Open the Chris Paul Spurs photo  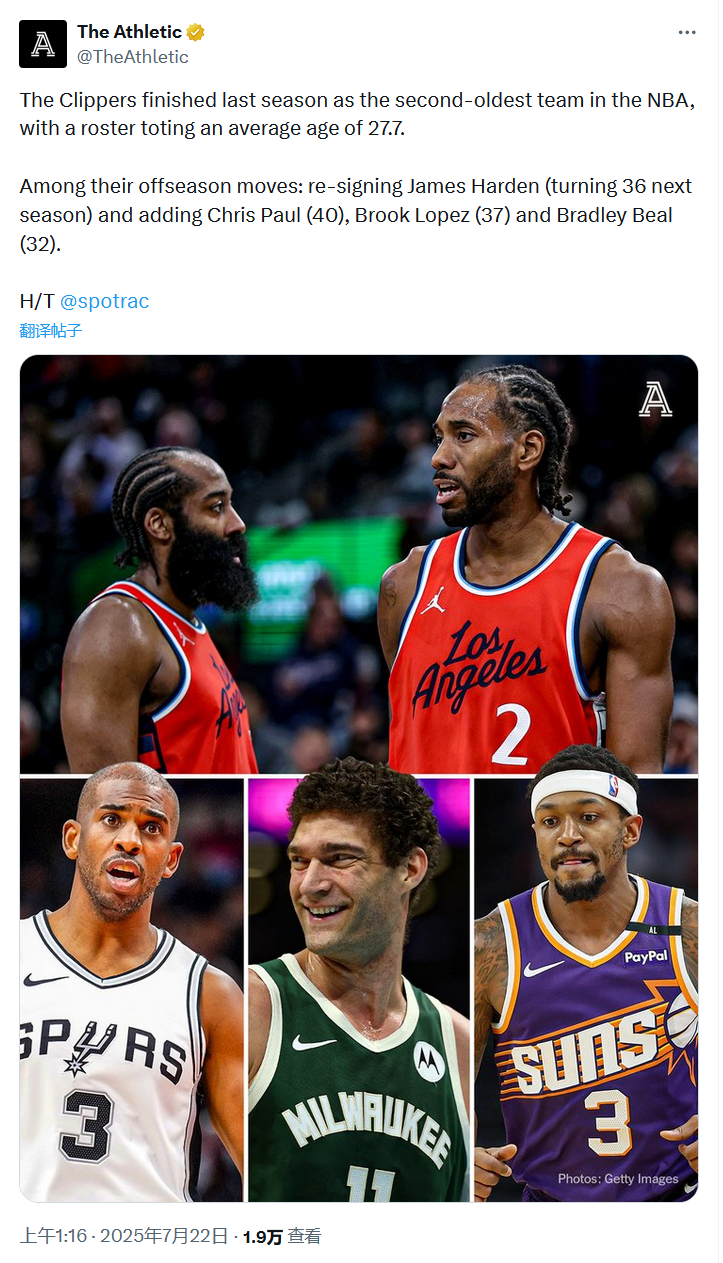point(131,990)
